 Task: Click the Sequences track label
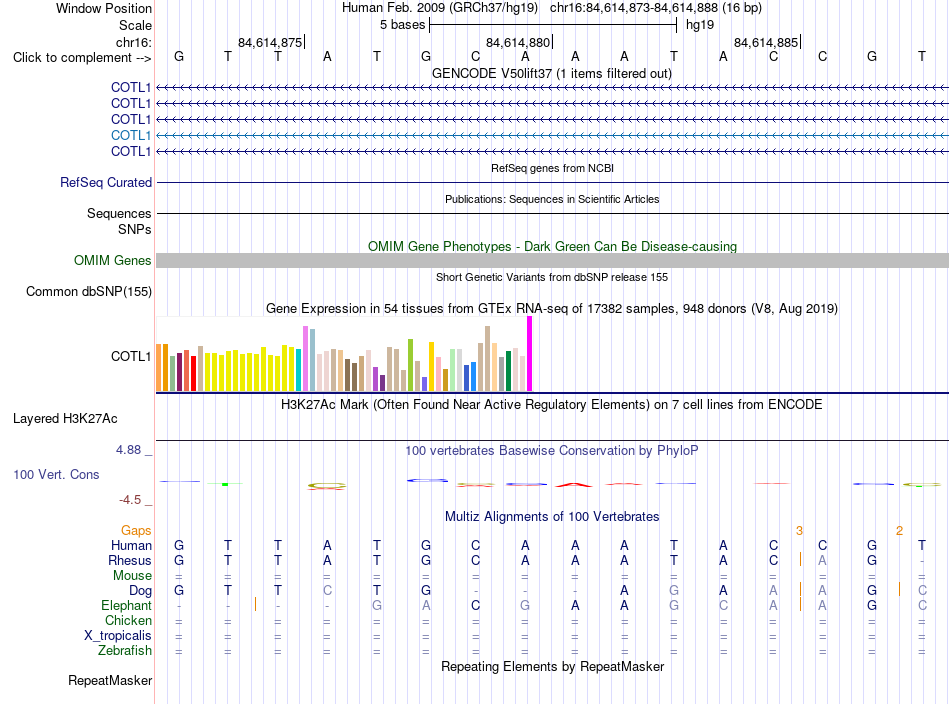tap(119, 213)
